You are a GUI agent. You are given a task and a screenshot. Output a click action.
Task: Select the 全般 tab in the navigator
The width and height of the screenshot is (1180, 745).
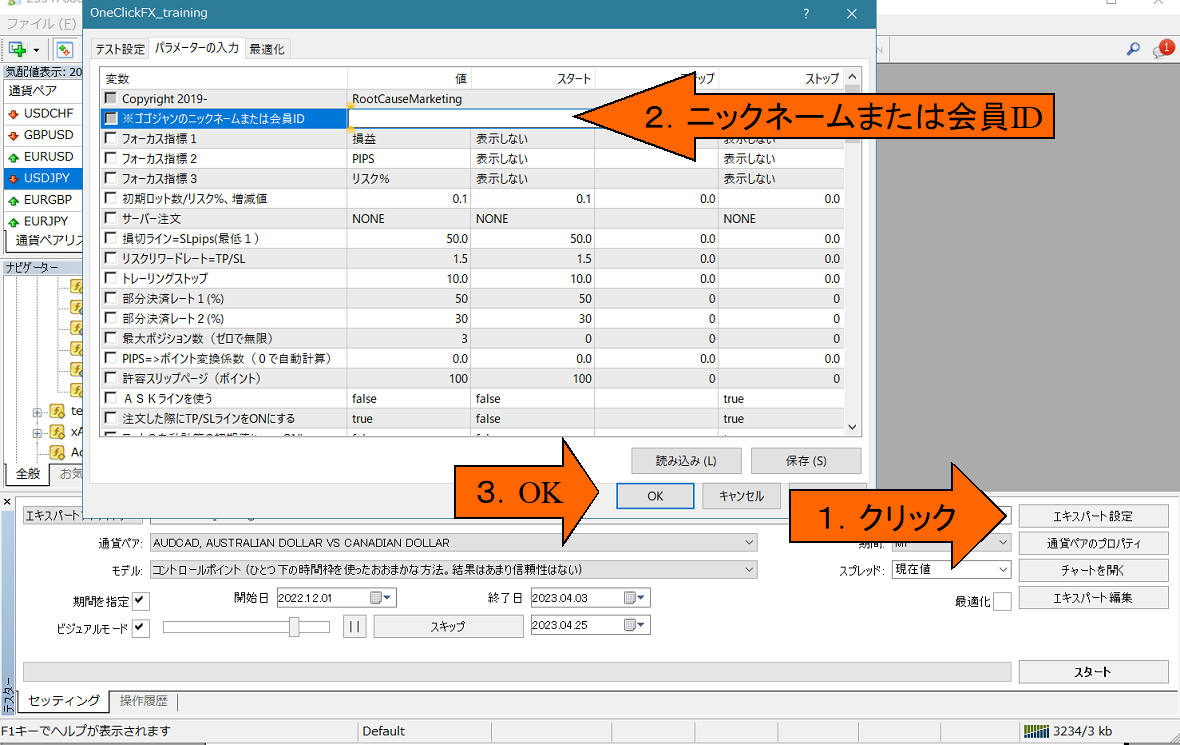pyautogui.click(x=28, y=473)
